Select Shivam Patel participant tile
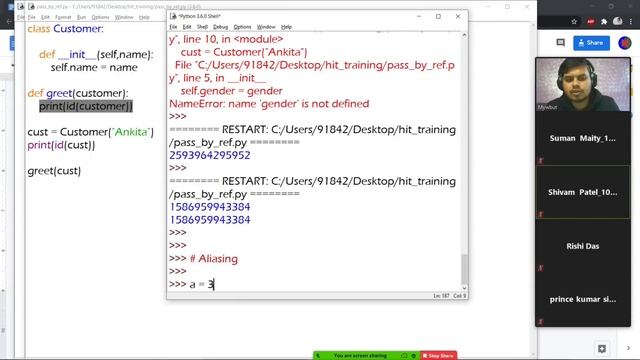 tap(583, 192)
